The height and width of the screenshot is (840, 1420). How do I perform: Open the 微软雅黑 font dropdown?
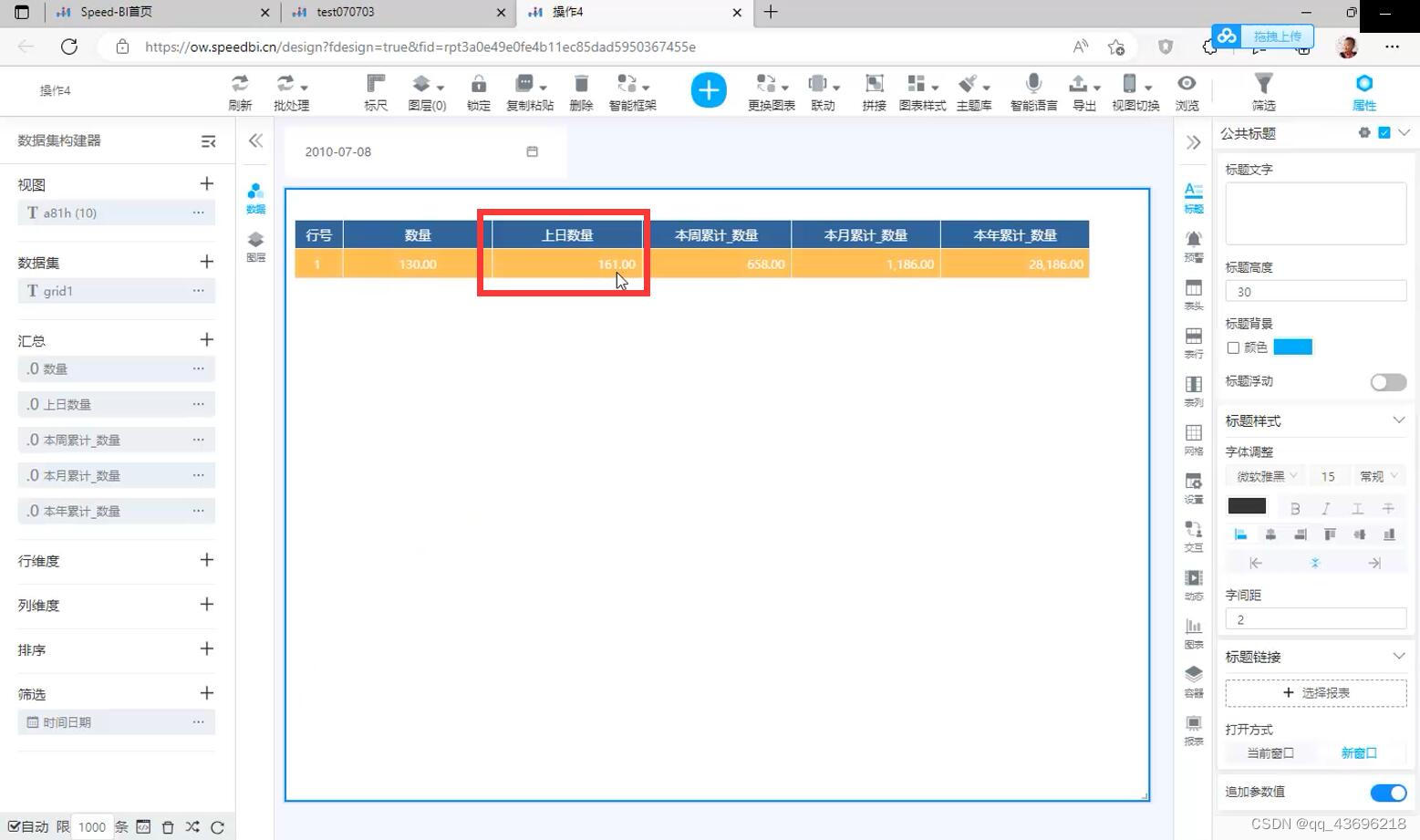(1266, 476)
